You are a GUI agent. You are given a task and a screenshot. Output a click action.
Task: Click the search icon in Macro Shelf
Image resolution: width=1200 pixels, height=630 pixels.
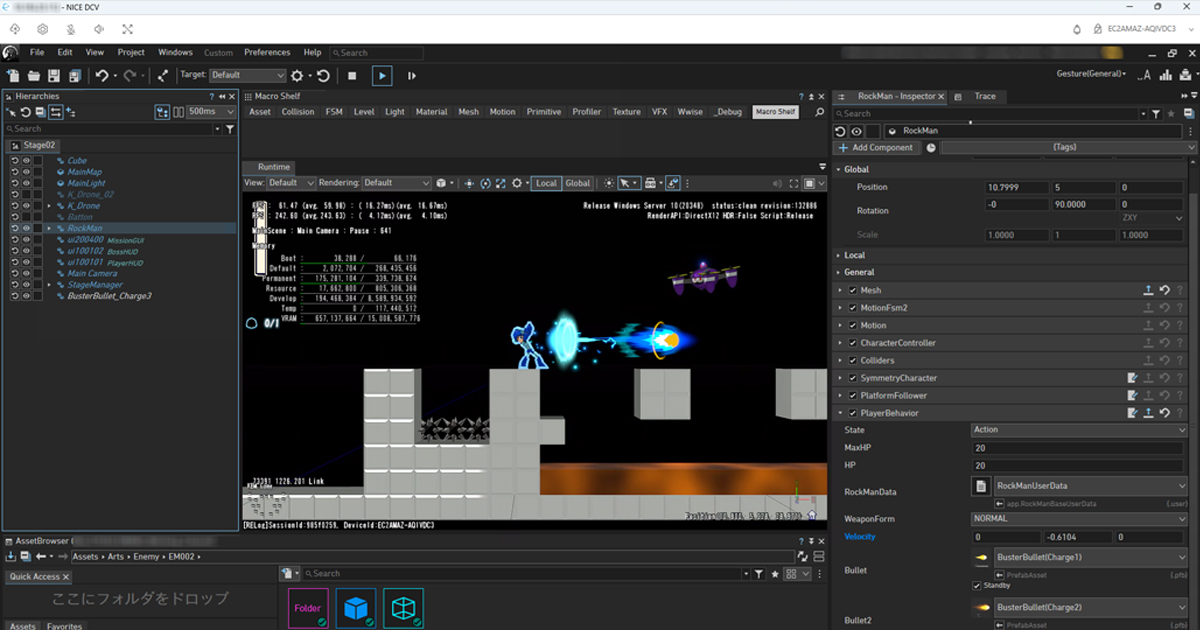(x=820, y=112)
